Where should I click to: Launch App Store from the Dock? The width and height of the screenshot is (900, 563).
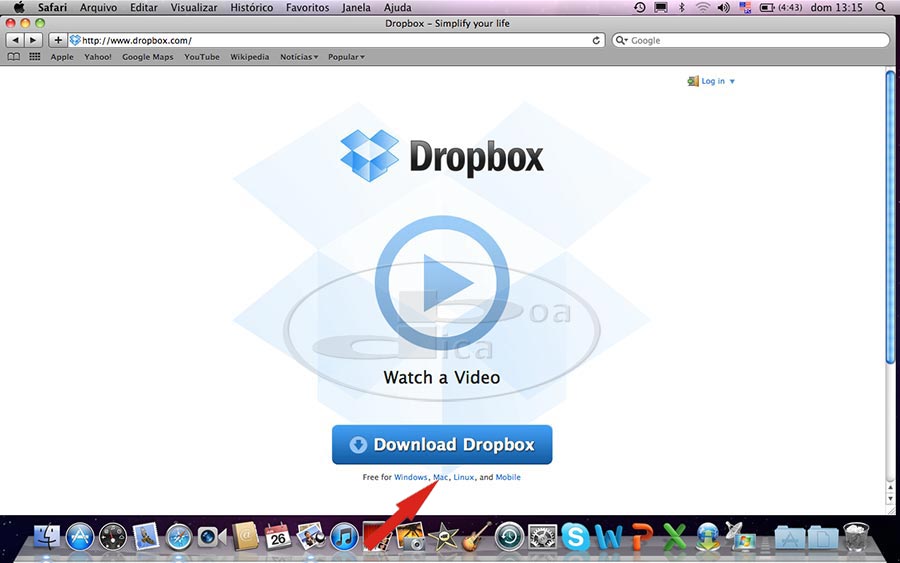pos(80,538)
